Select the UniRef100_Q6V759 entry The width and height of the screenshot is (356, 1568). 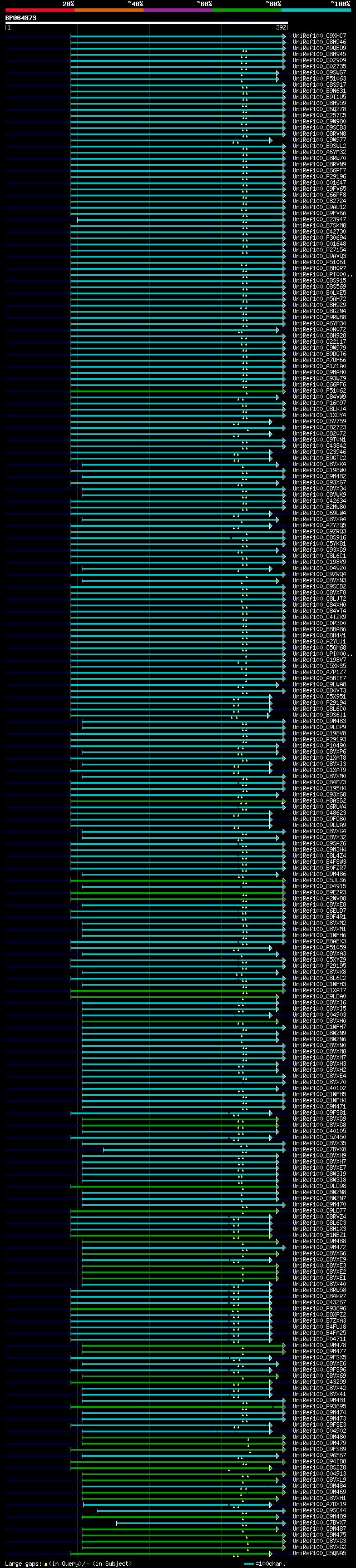(x=319, y=421)
